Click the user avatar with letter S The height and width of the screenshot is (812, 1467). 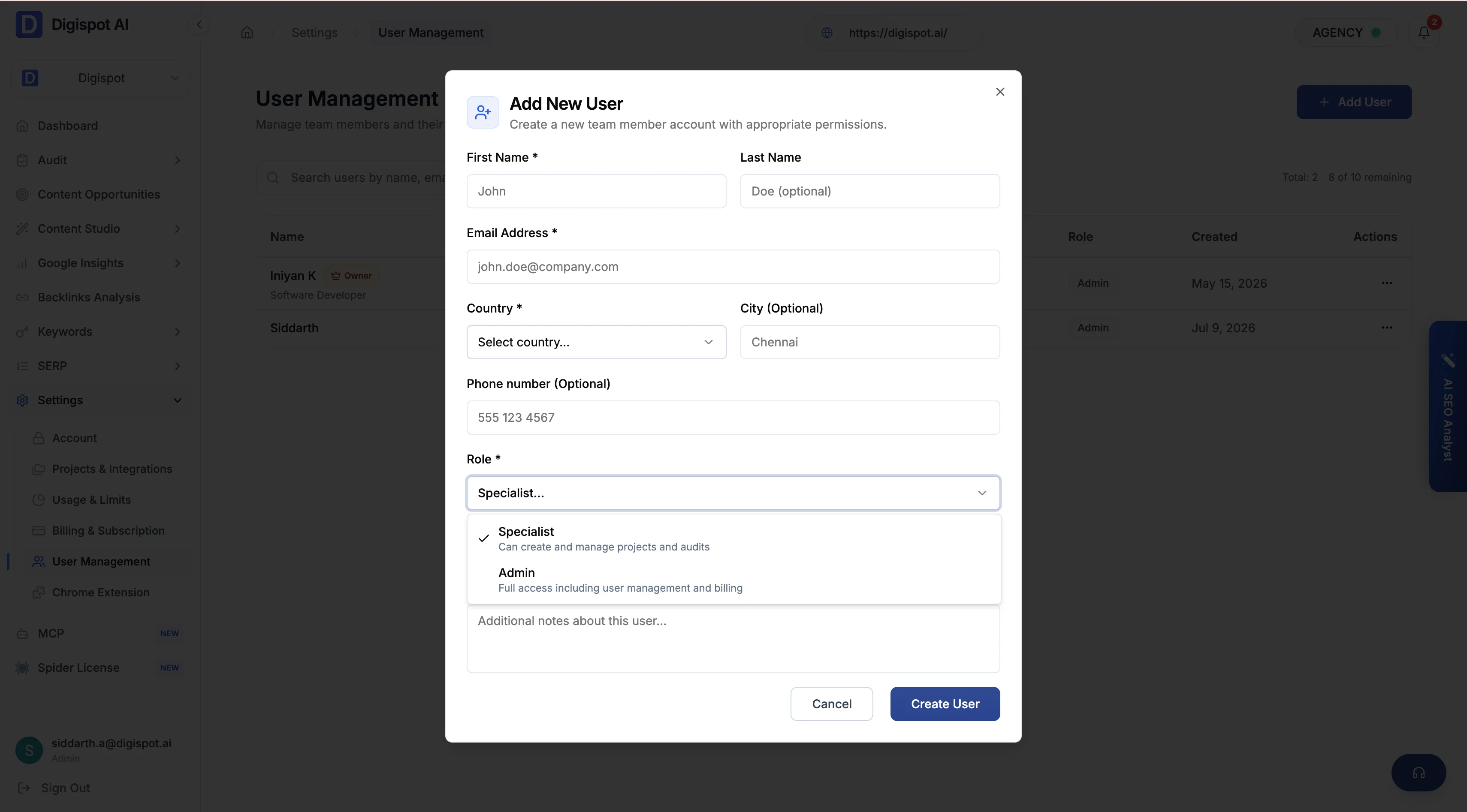pos(29,750)
